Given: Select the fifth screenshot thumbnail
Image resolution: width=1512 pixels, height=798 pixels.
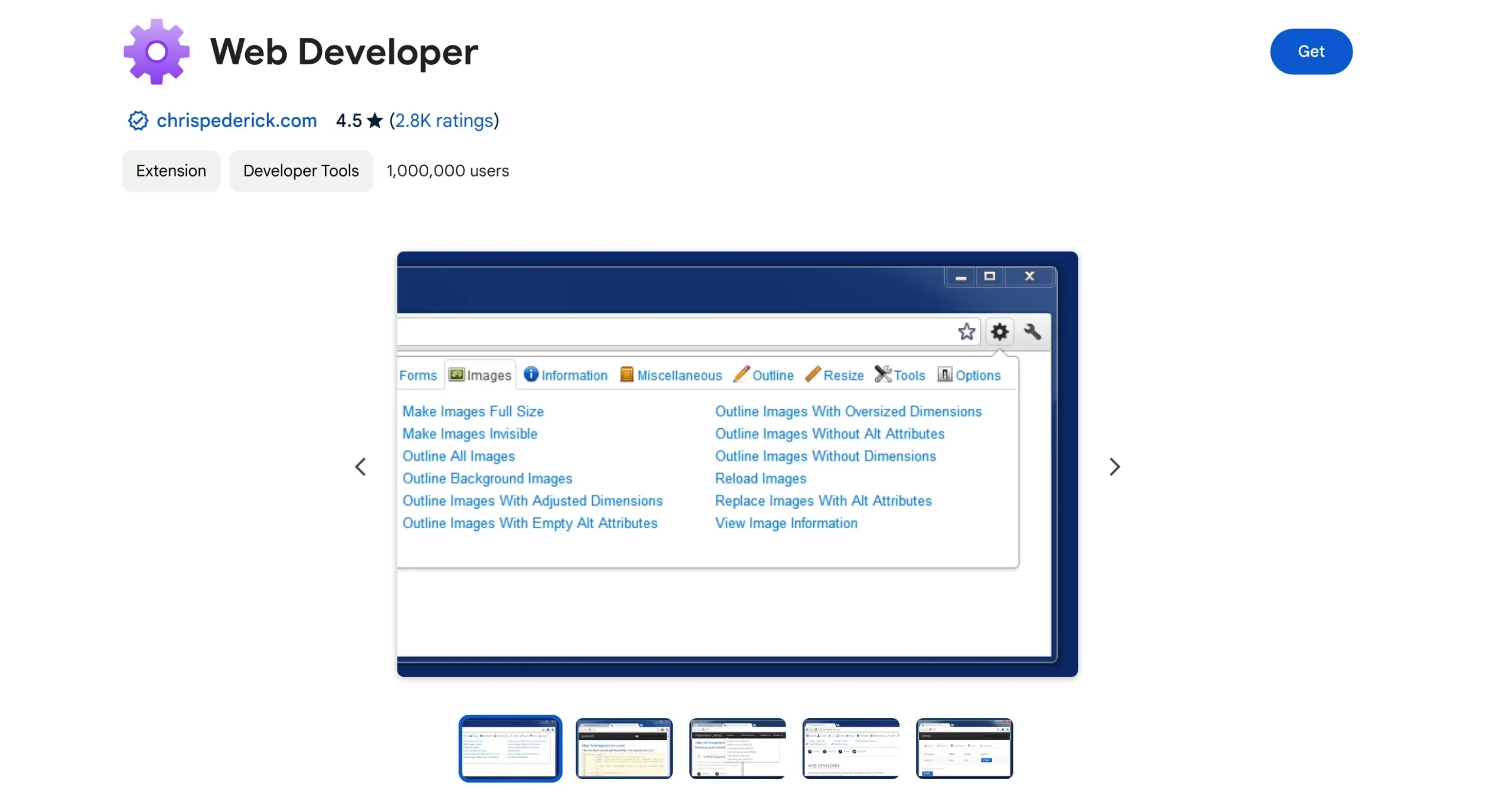Looking at the screenshot, I should tap(964, 748).
